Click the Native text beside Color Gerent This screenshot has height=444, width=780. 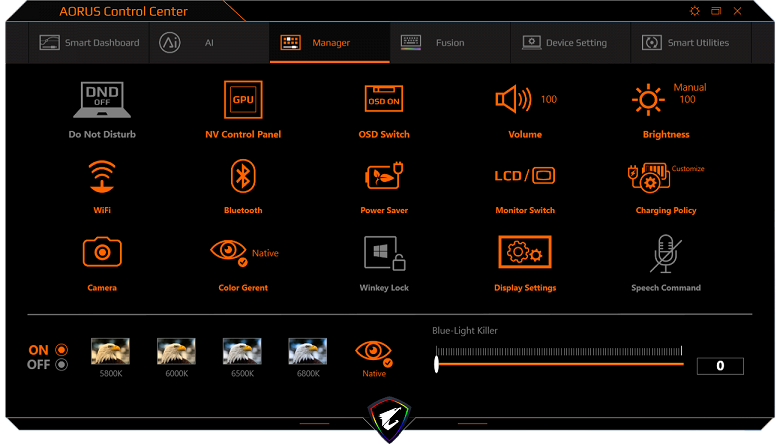point(265,253)
